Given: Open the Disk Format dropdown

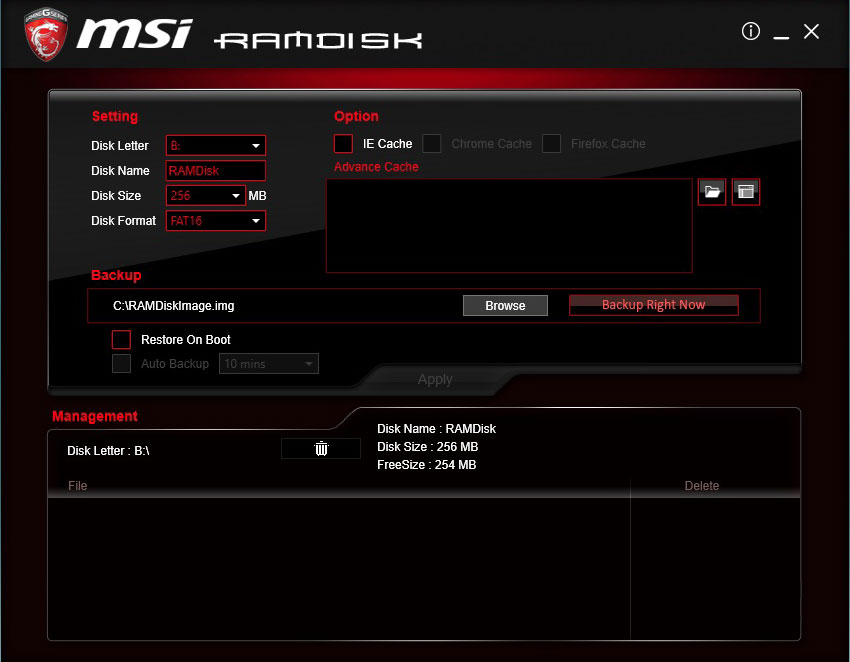Looking at the screenshot, I should click(216, 221).
